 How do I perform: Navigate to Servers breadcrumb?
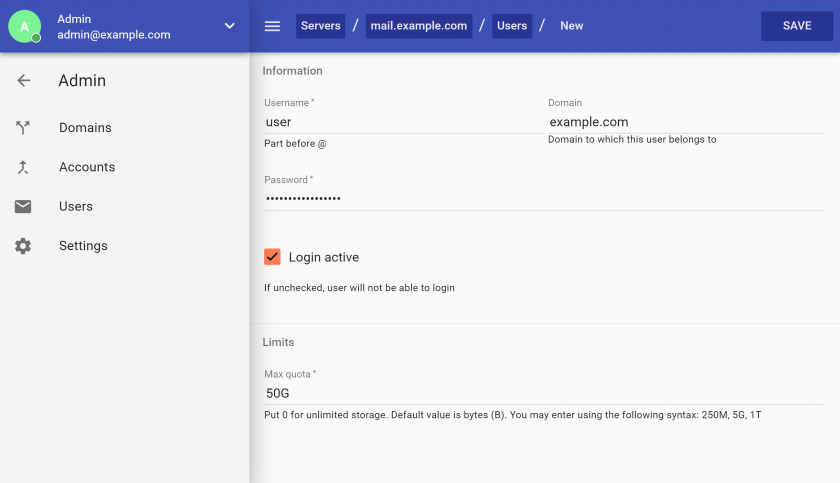point(320,26)
